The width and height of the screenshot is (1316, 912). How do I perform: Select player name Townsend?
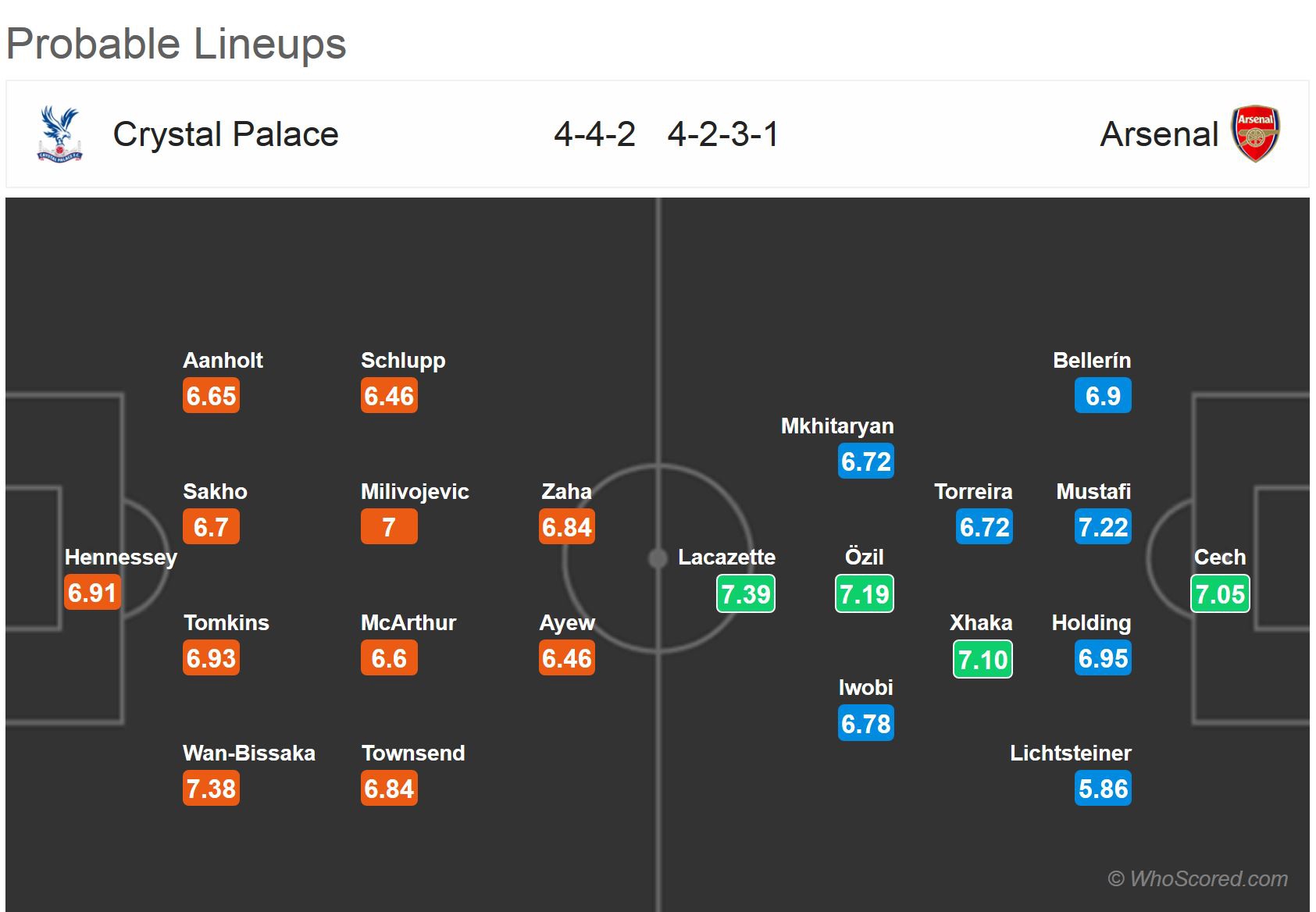pyautogui.click(x=413, y=753)
